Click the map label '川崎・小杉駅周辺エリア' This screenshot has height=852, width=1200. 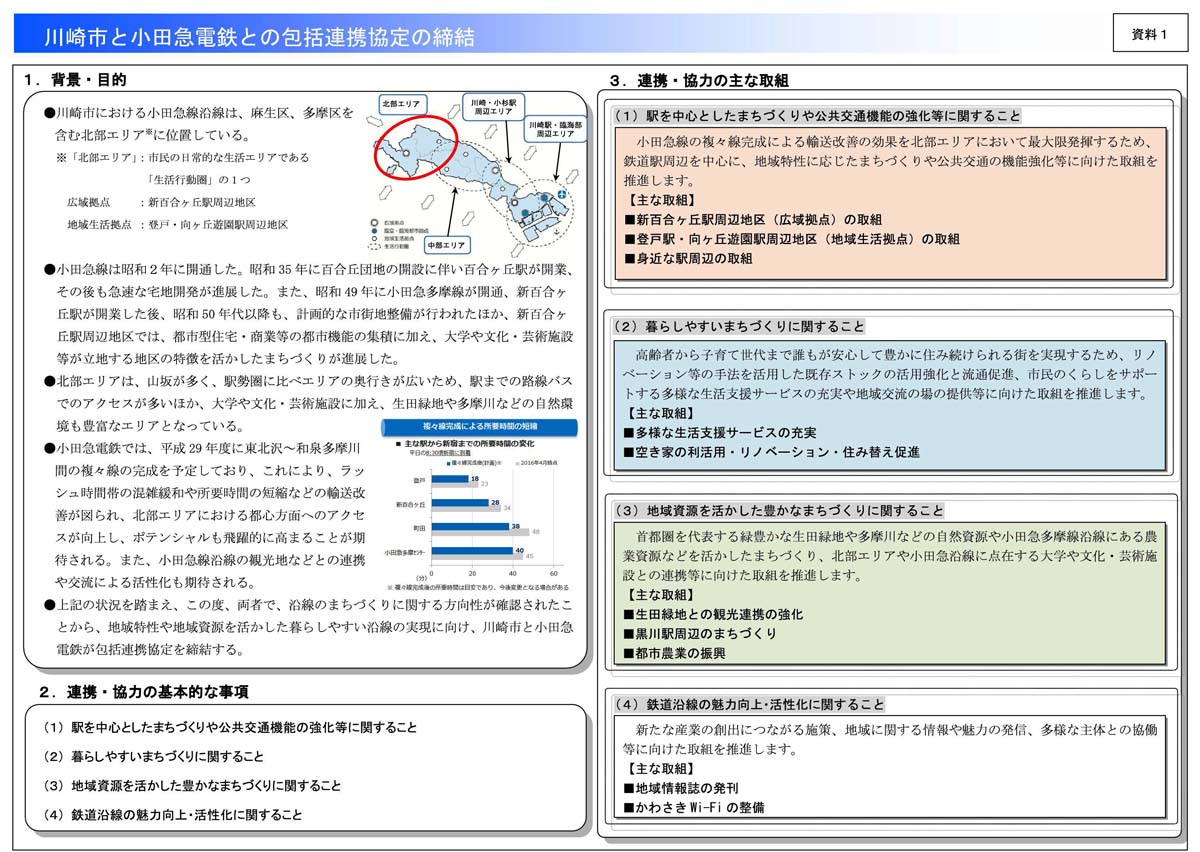[x=494, y=107]
